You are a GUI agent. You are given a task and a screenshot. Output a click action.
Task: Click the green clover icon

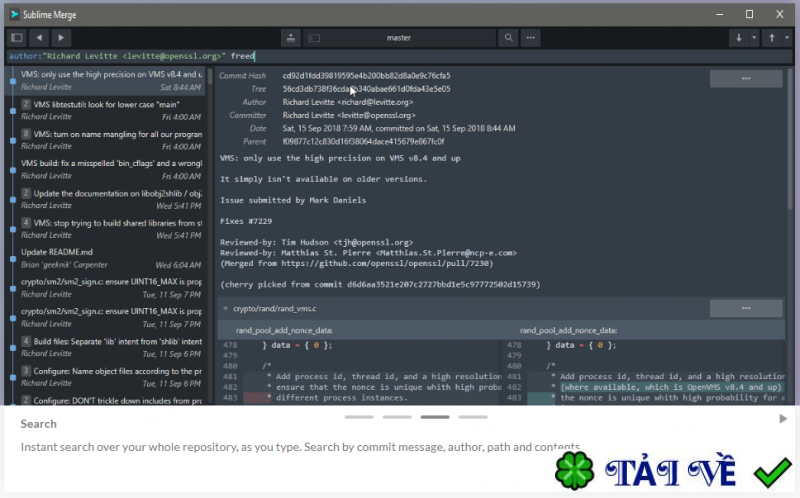[x=574, y=470]
